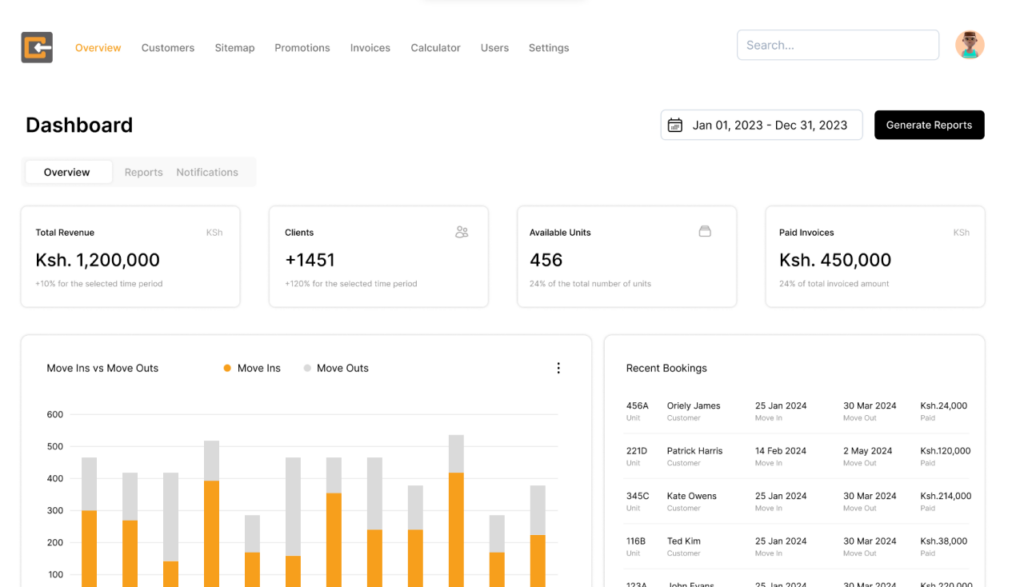Click the KSh icon on Total Revenue

214,233
